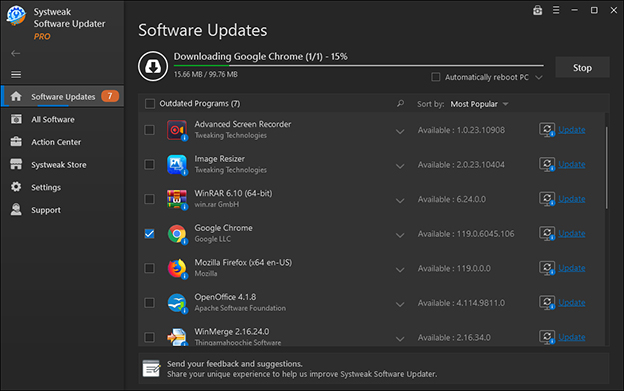Viewport: 624px width, 391px height.
Task: Click the Image Resizer app icon
Action: (177, 165)
